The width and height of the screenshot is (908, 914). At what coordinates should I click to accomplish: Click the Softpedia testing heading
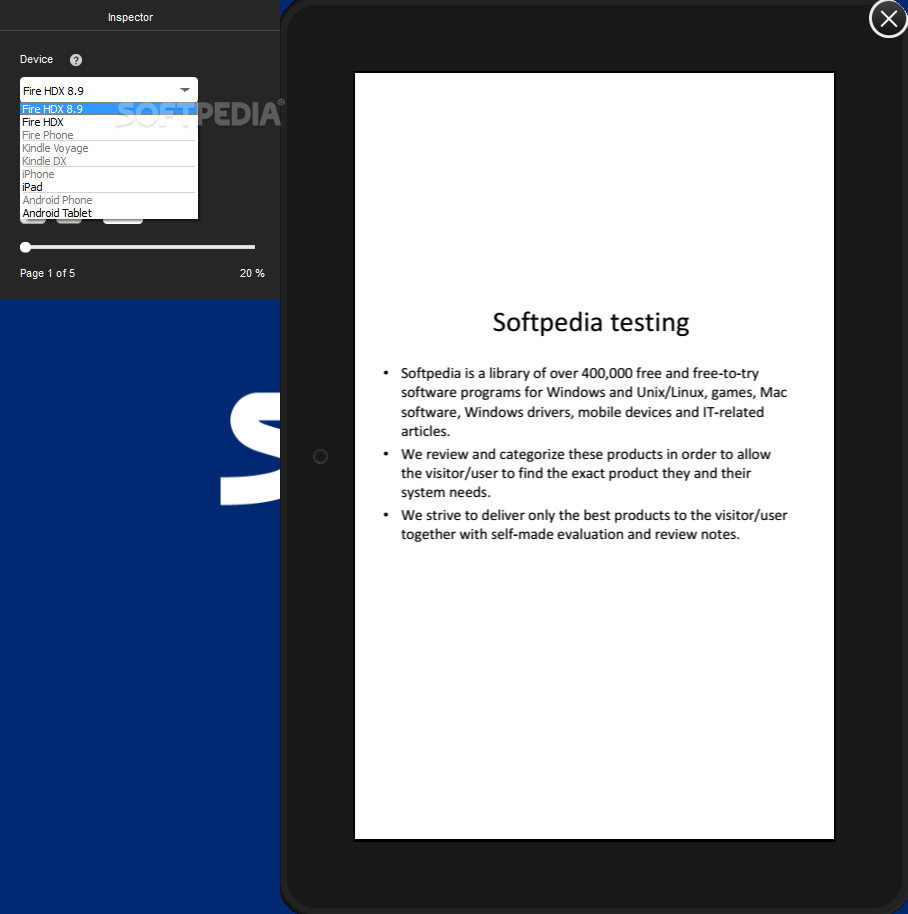(x=590, y=322)
